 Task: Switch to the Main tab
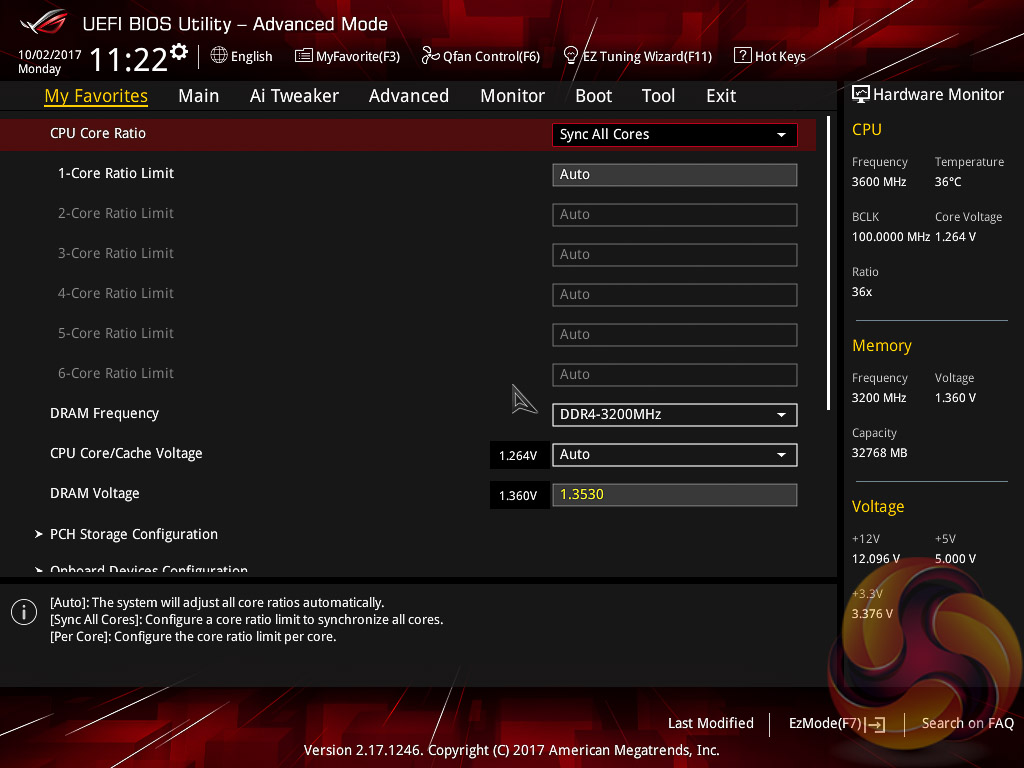click(x=199, y=96)
